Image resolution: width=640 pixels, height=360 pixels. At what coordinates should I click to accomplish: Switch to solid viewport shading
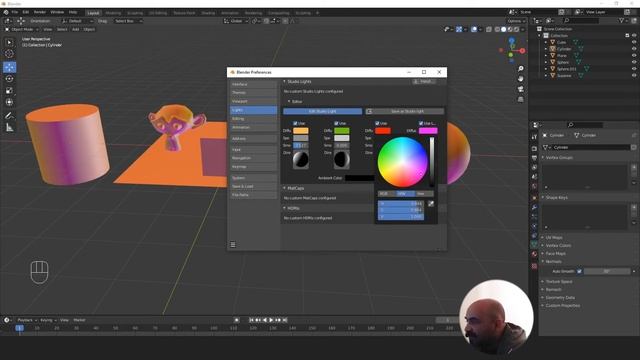pos(504,29)
